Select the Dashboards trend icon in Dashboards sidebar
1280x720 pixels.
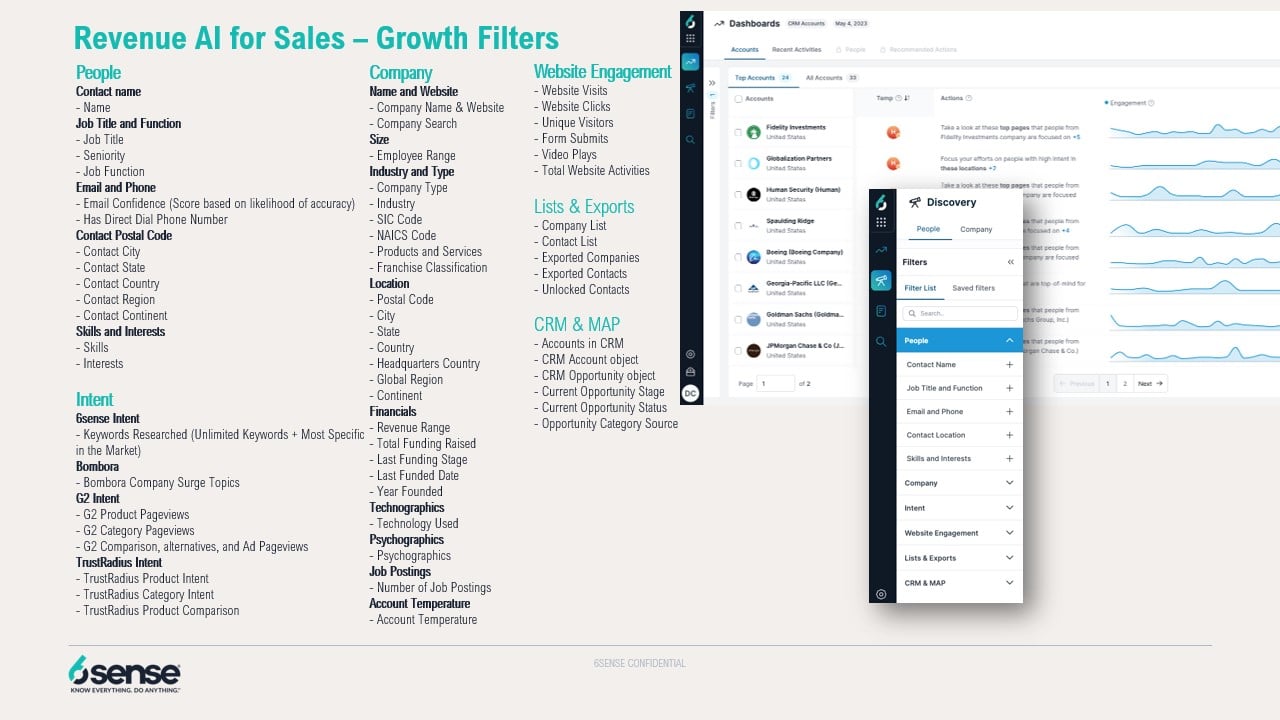click(x=690, y=62)
